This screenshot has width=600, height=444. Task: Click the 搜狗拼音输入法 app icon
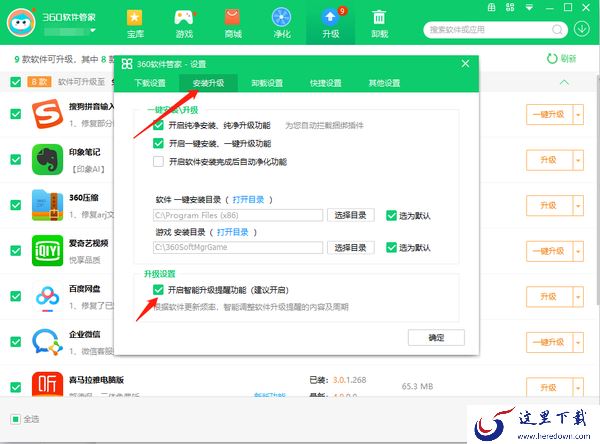pos(47,114)
